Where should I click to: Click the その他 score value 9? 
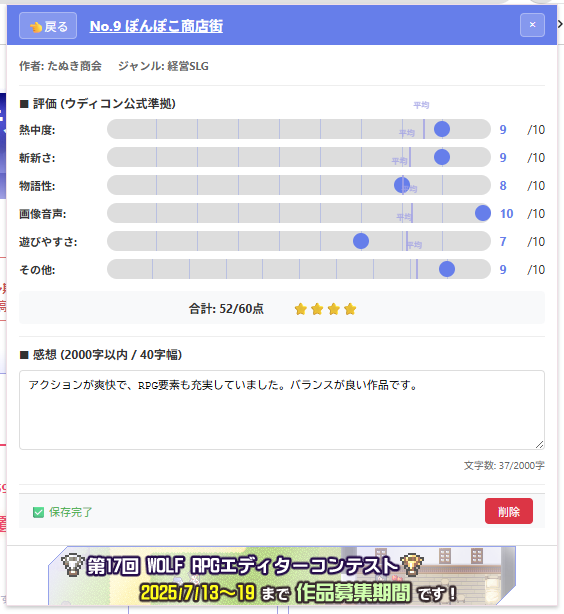[503, 269]
